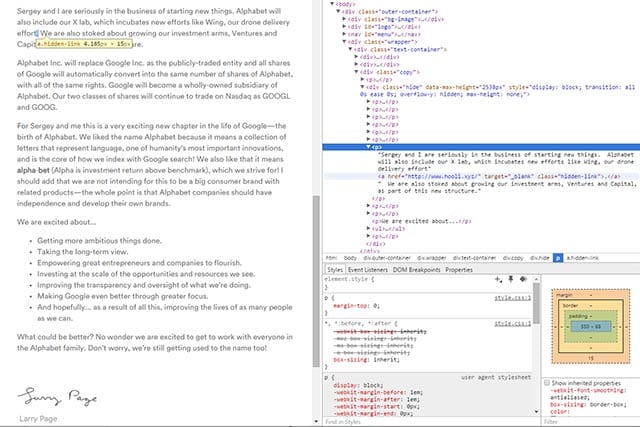
Task: Click the Styles pane scroll-up arrow
Action: click(x=536, y=279)
